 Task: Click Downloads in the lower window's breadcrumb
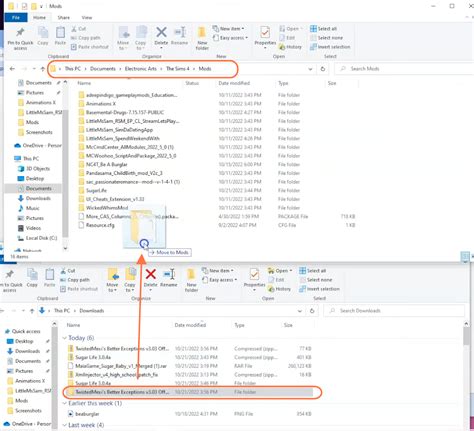point(92,311)
